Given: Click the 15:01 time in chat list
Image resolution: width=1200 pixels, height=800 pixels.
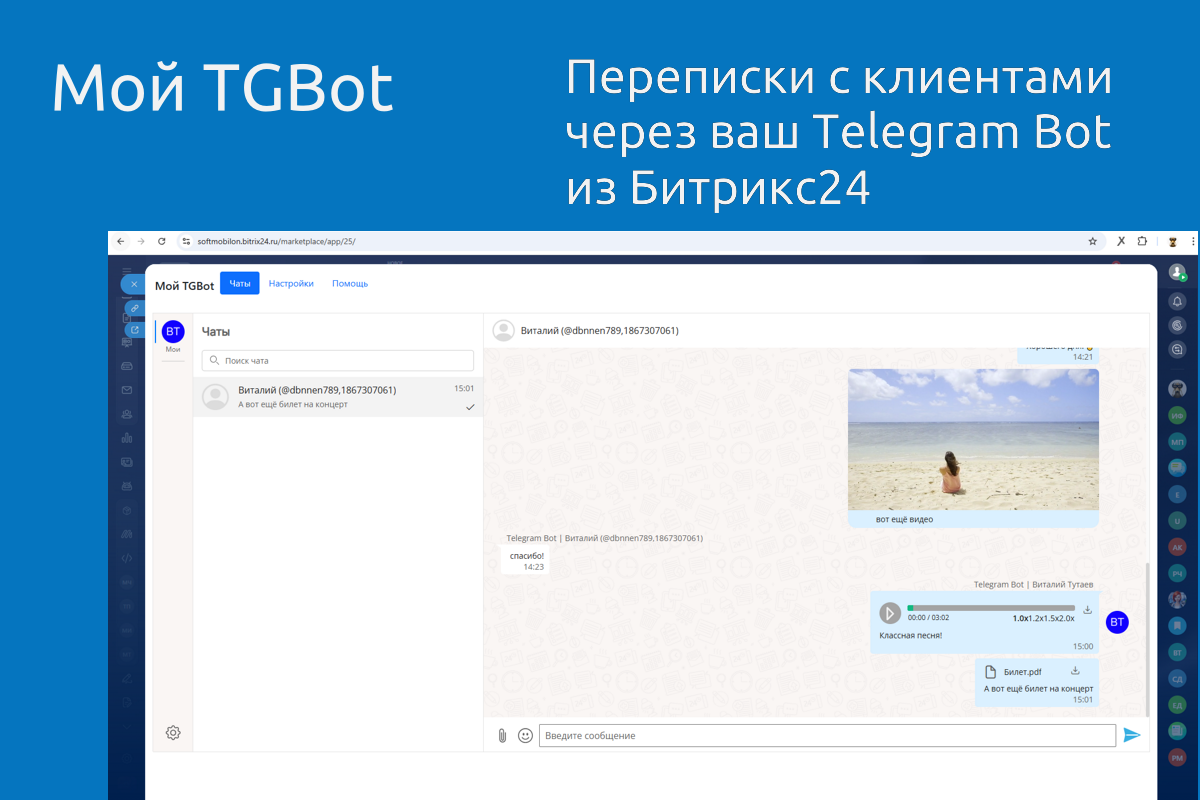Looking at the screenshot, I should pyautogui.click(x=464, y=388).
